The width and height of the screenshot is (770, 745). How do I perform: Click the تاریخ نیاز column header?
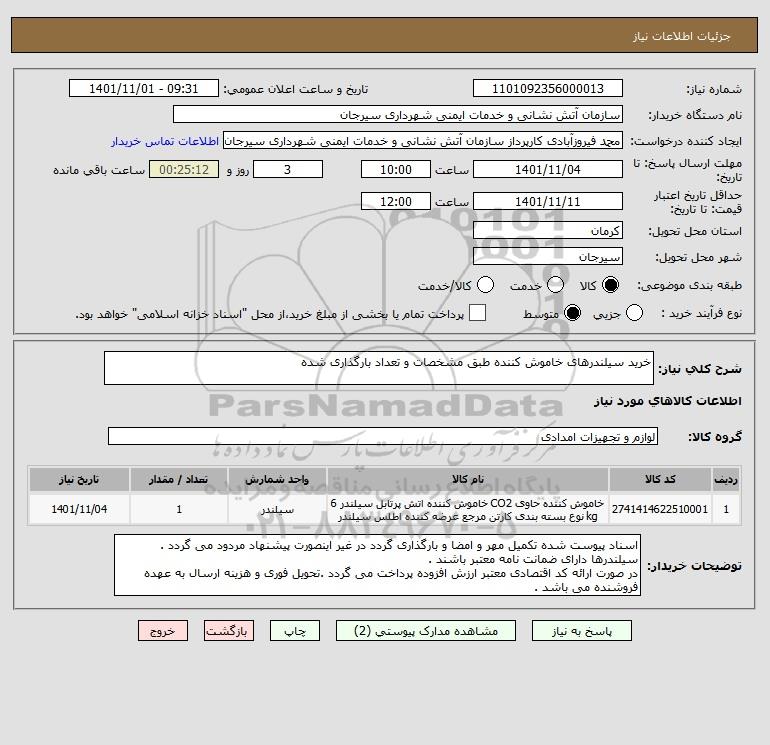79,479
